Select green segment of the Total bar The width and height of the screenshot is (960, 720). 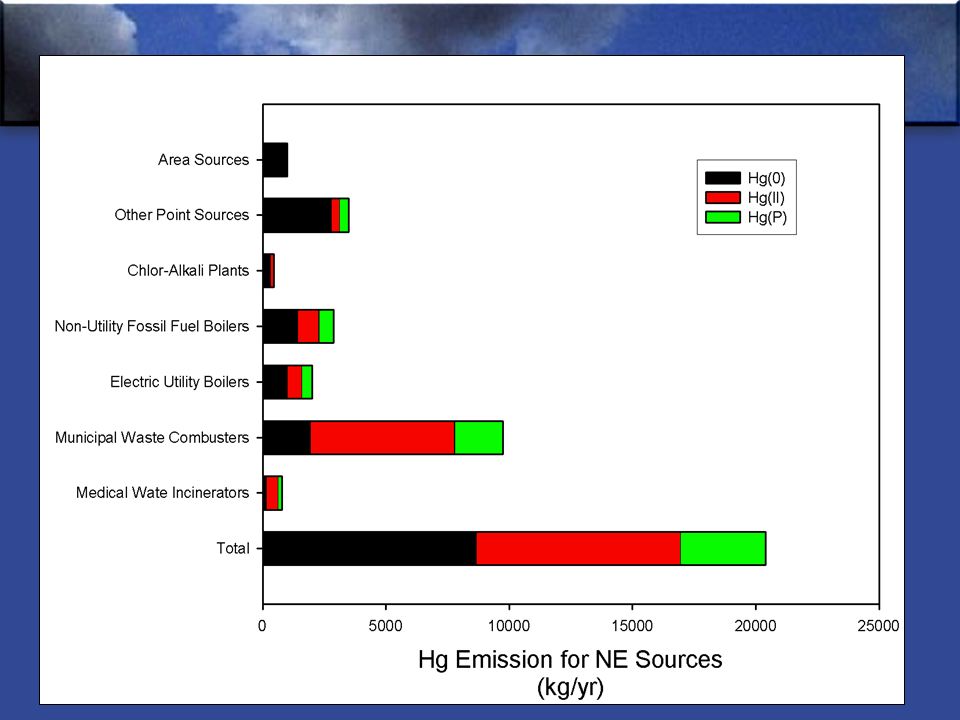(x=723, y=549)
